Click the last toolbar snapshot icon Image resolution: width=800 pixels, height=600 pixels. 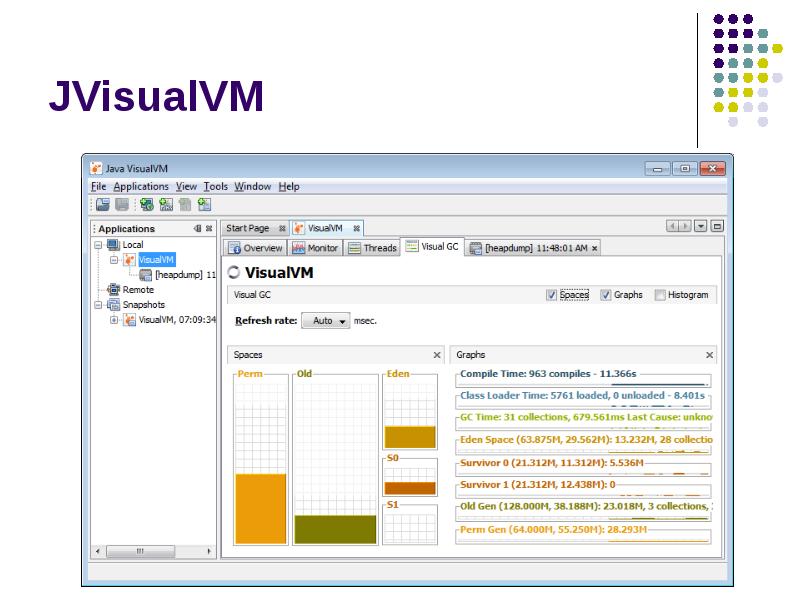[204, 205]
